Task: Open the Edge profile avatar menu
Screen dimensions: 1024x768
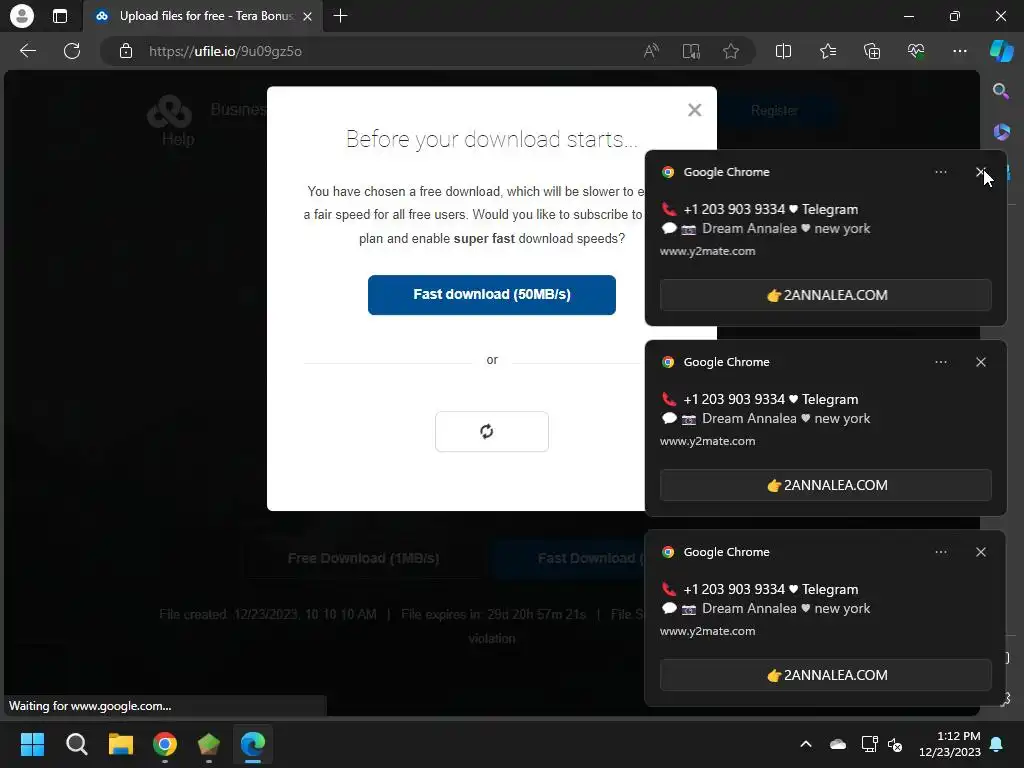Action: pos(22,16)
